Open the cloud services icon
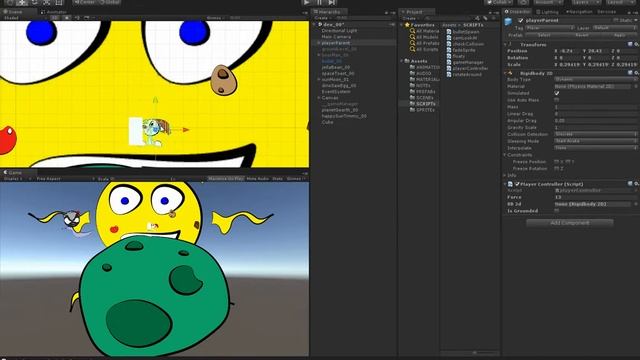 523,2
